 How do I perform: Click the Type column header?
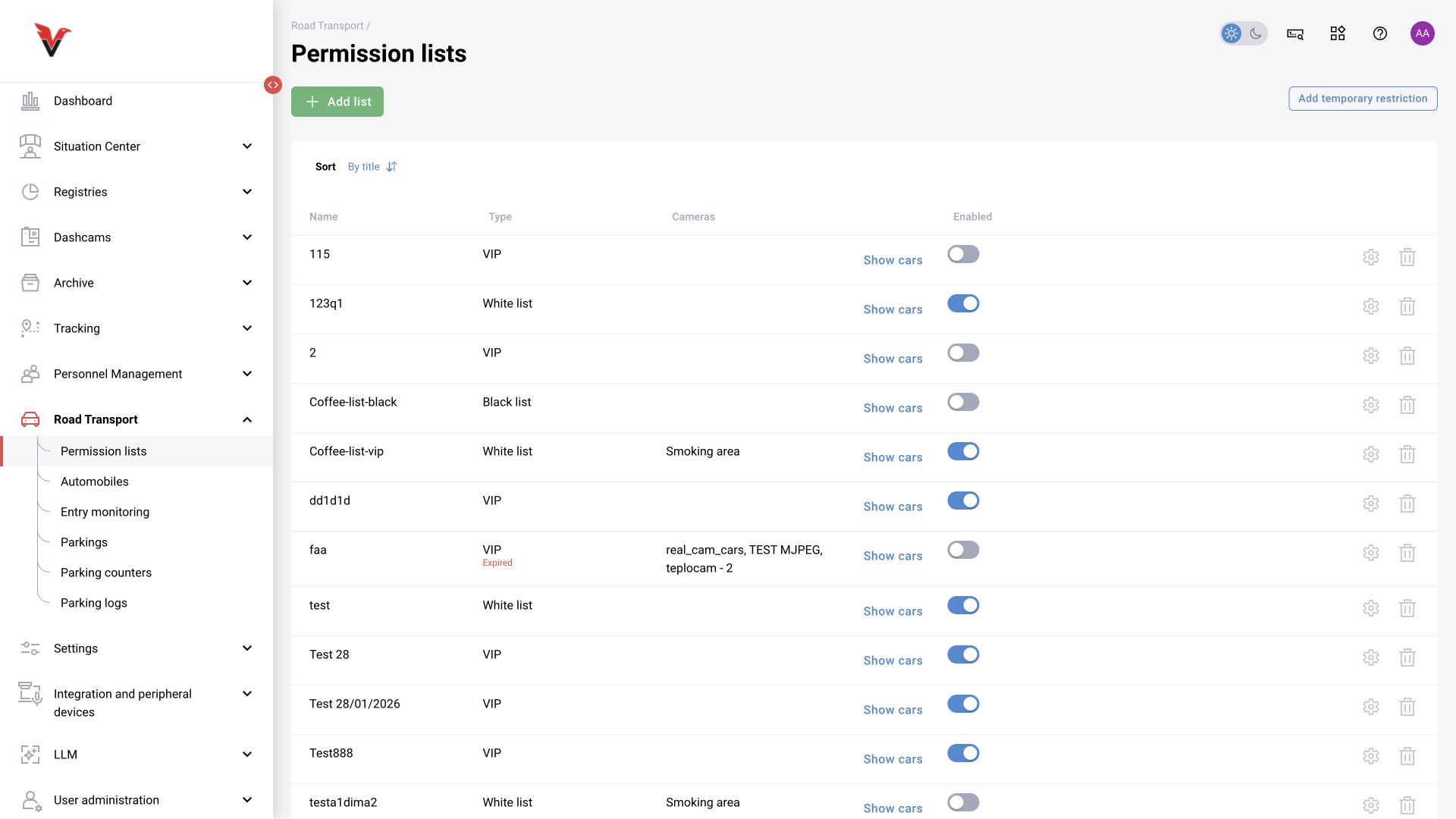(500, 217)
